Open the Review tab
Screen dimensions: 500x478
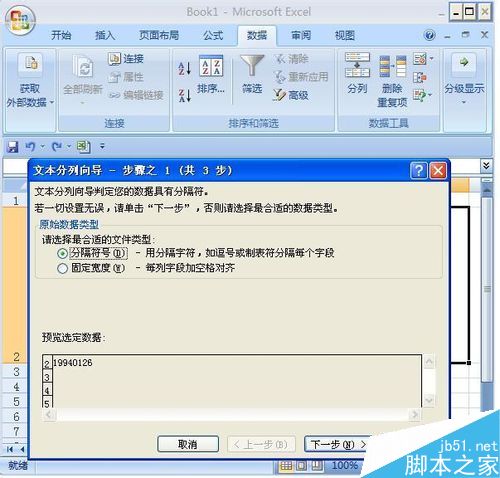click(301, 35)
